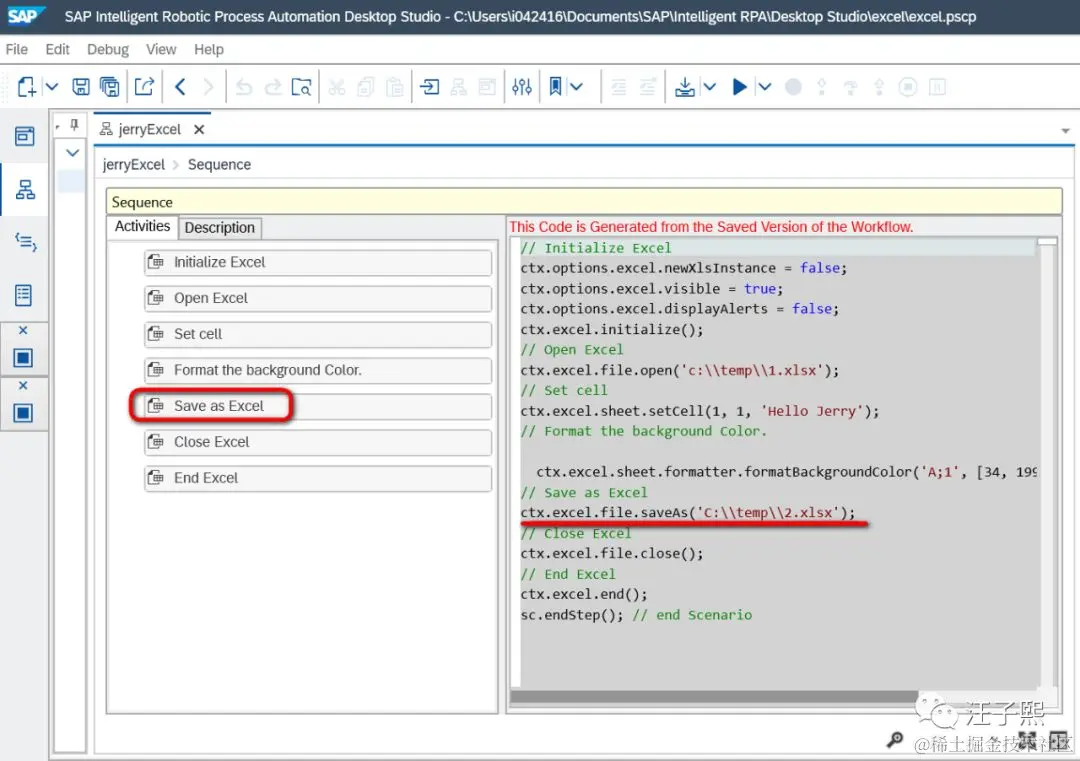
Task: Switch to the Description tab
Action: coord(220,228)
